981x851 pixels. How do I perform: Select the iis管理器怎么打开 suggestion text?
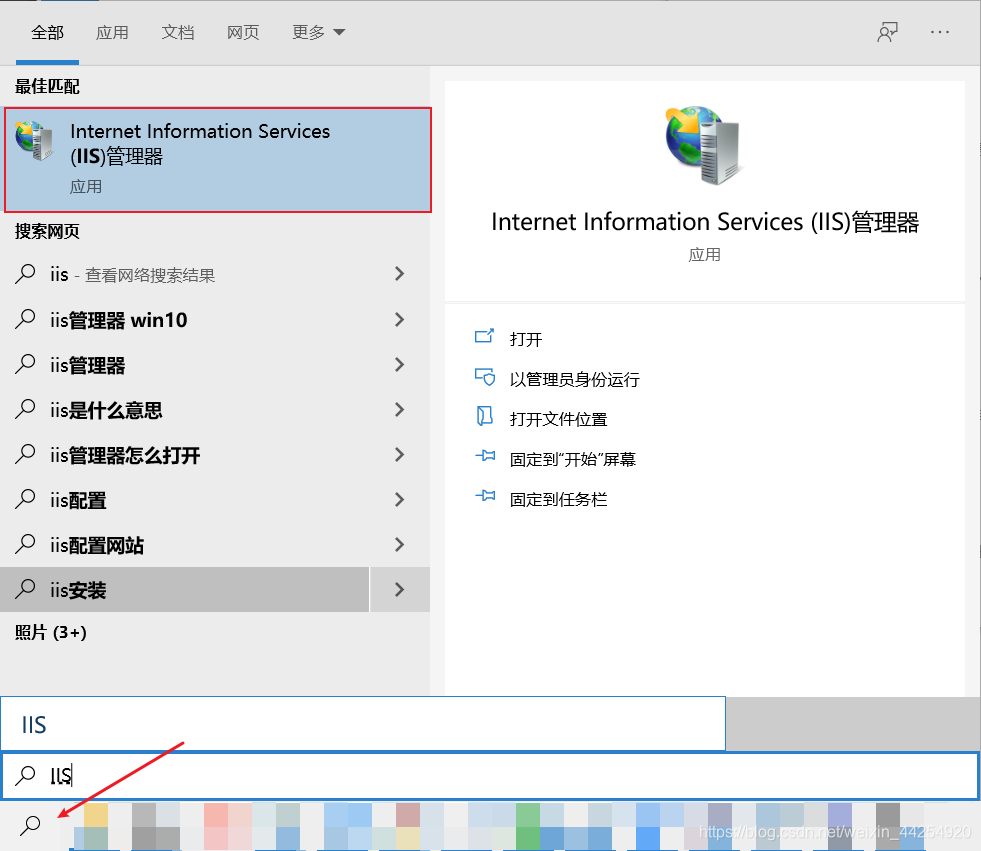tap(125, 455)
